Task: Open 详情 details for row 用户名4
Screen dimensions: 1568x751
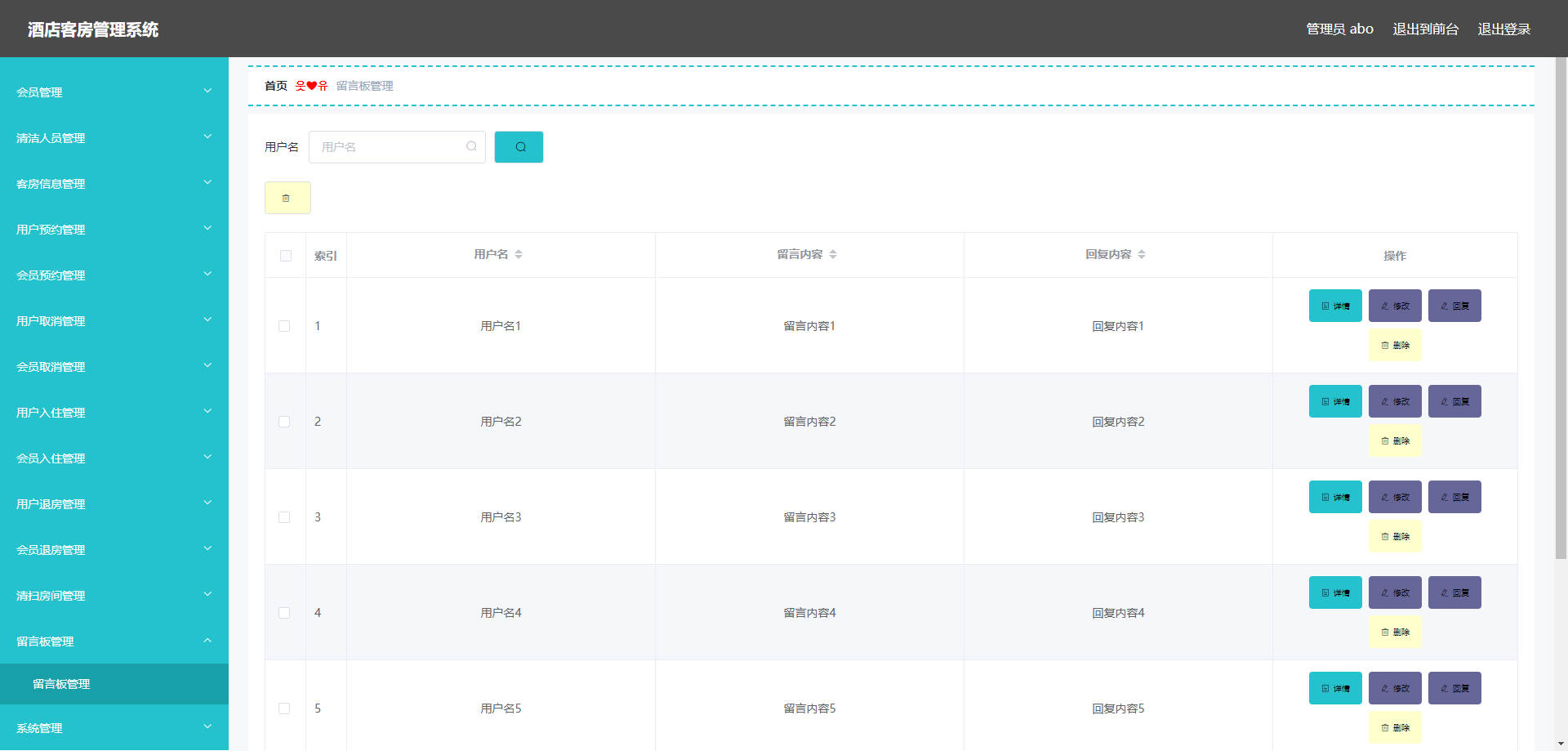Action: point(1335,592)
